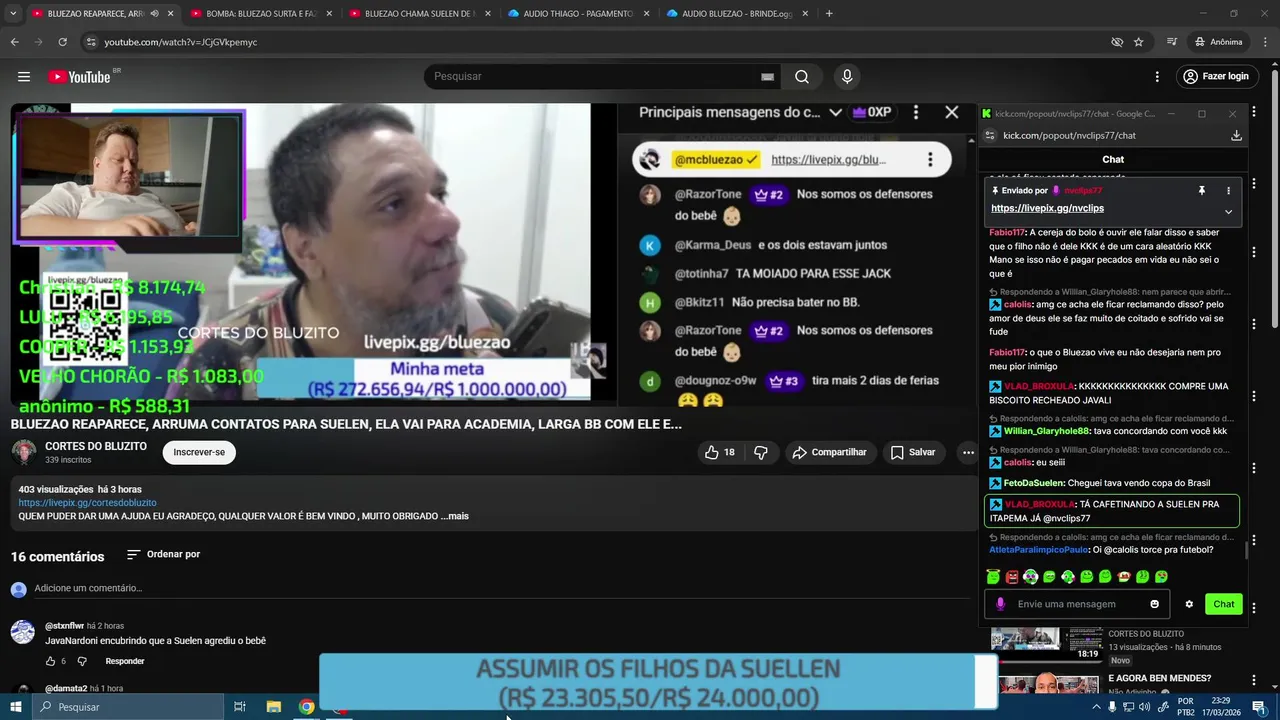This screenshot has height=720, width=1280.
Task: Open Ordenar por comments sort dropdown
Action: point(163,554)
